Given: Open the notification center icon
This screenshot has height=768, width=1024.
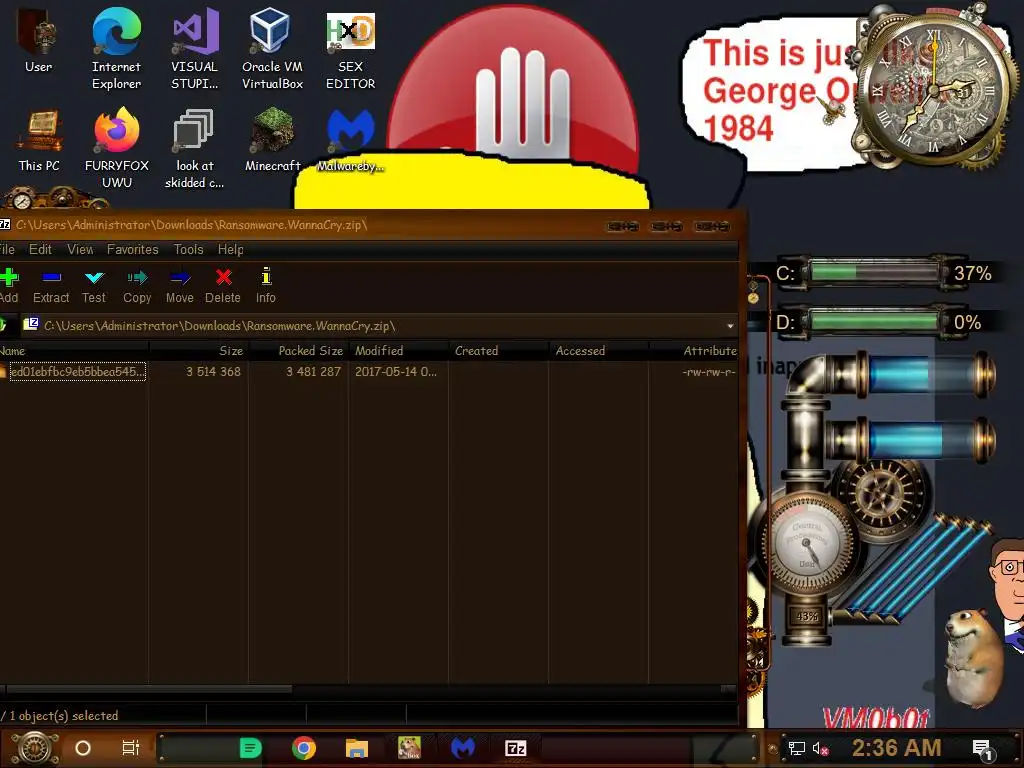Looking at the screenshot, I should click(983, 748).
